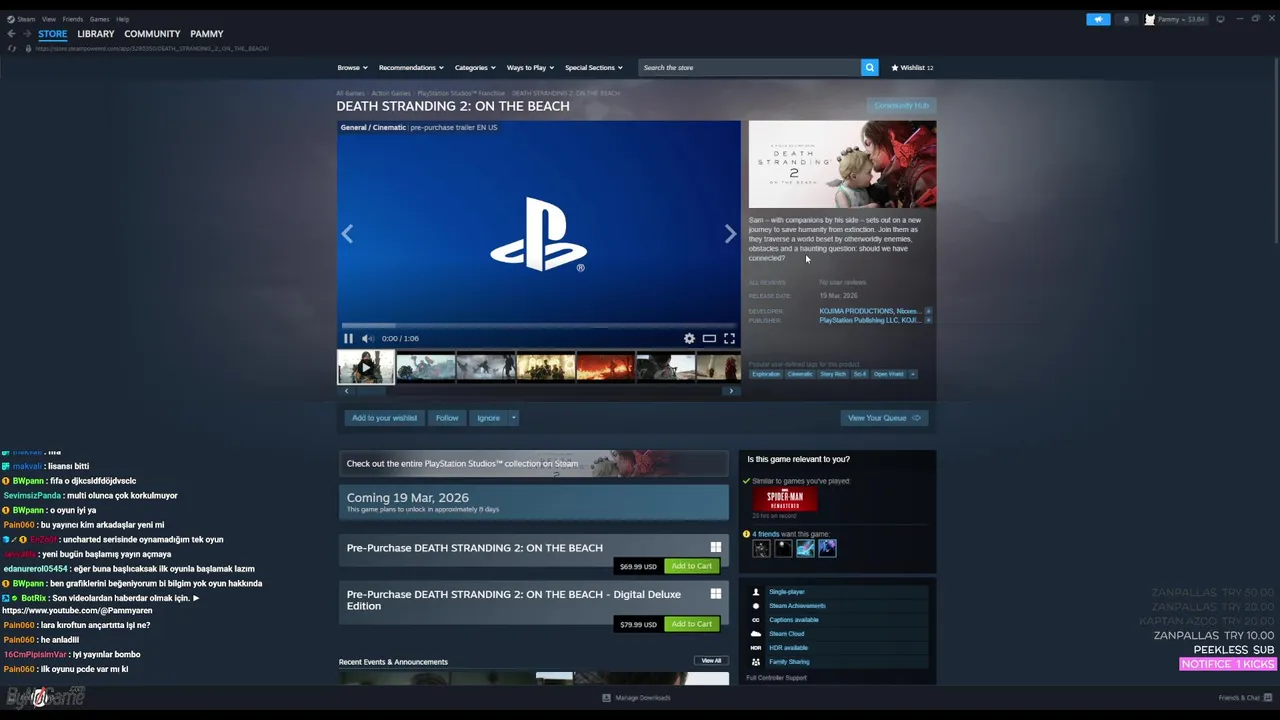Open the Categories dropdown
1280x720 pixels.
[x=475, y=67]
